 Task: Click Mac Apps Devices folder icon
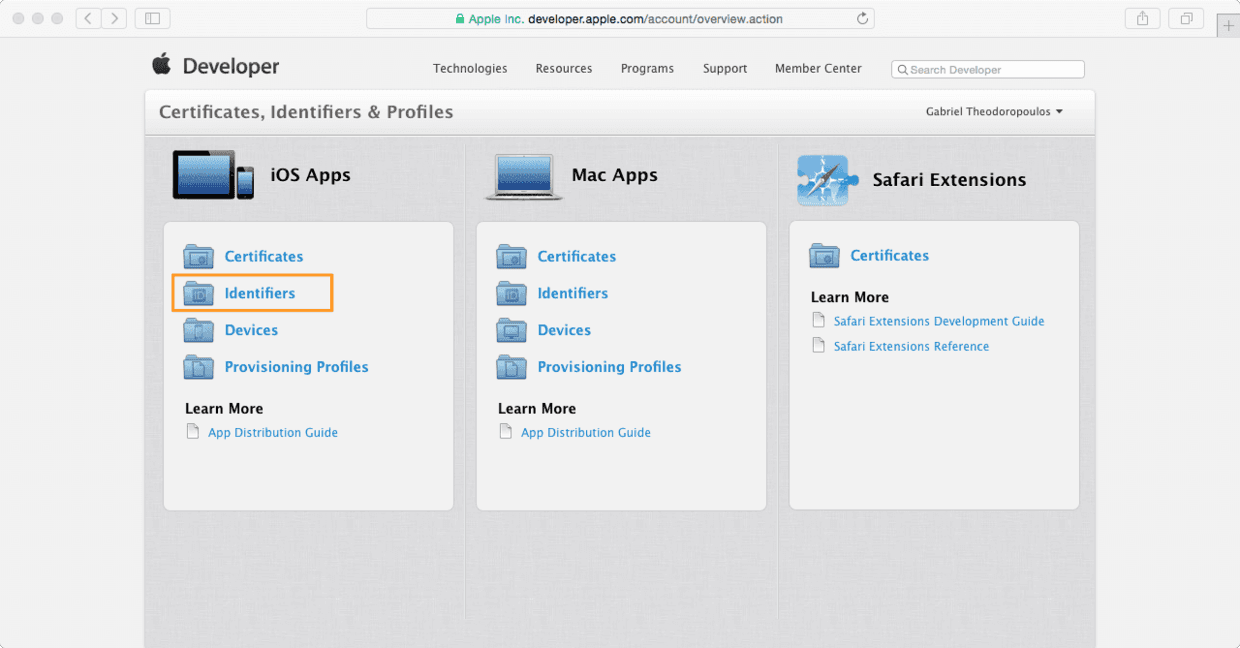pyautogui.click(x=511, y=330)
